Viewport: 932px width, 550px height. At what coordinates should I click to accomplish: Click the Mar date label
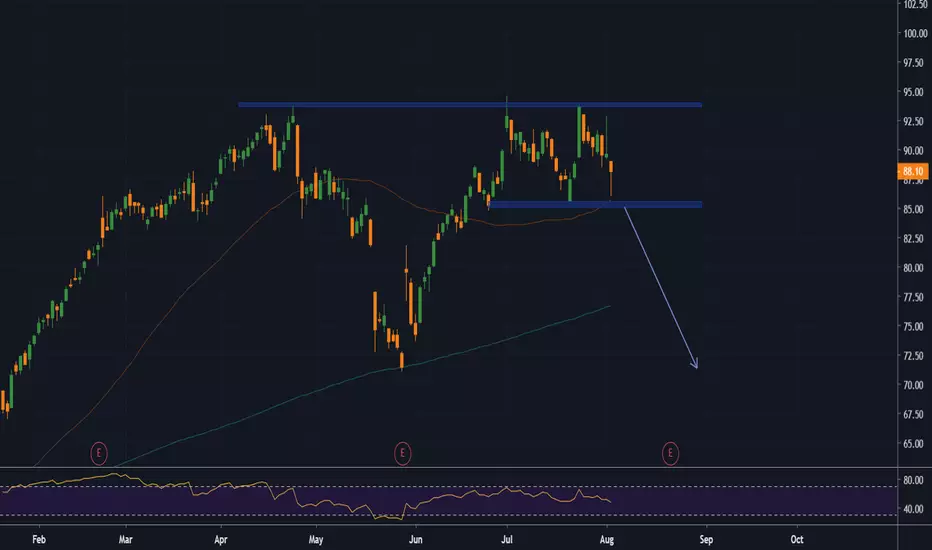point(125,540)
